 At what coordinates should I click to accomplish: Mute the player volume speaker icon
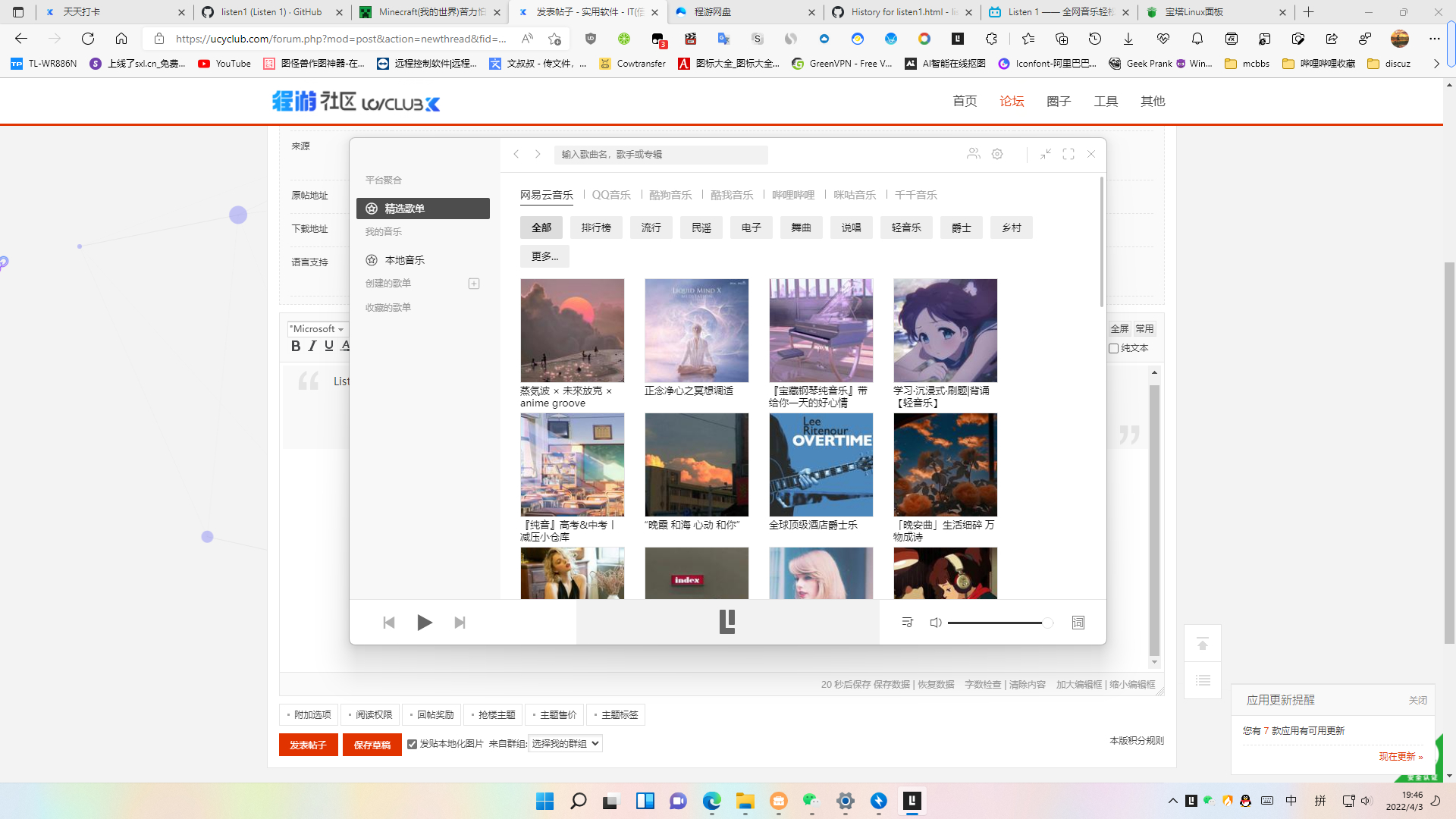pyautogui.click(x=936, y=623)
